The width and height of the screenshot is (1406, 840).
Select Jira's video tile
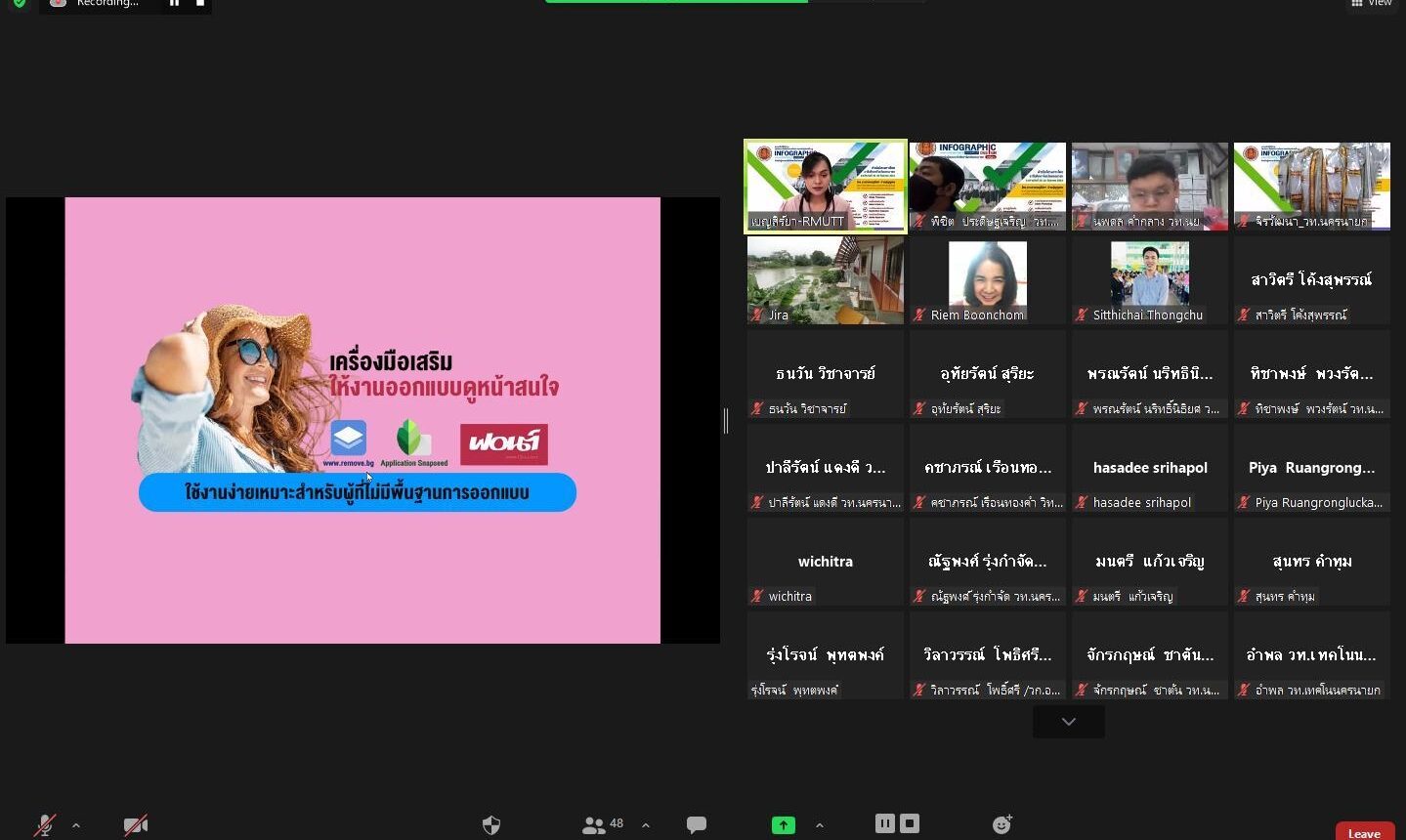coord(826,280)
